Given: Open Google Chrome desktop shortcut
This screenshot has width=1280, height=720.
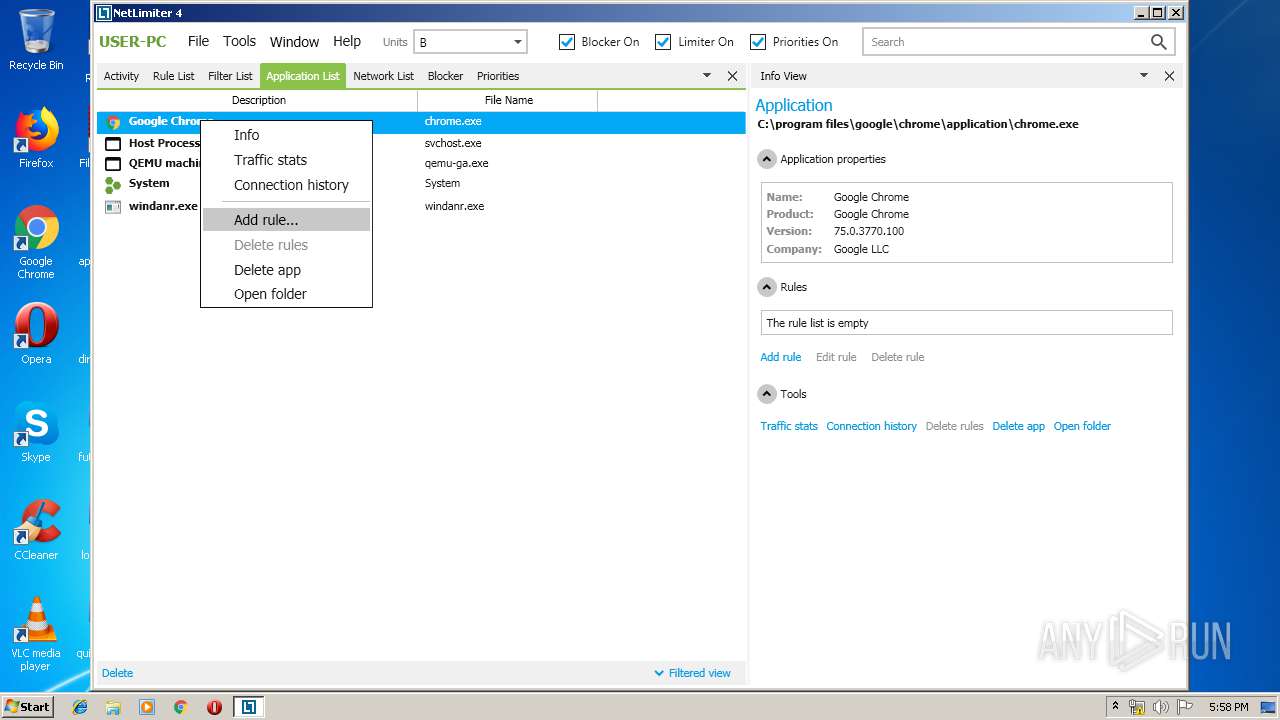Looking at the screenshot, I should [x=36, y=243].
